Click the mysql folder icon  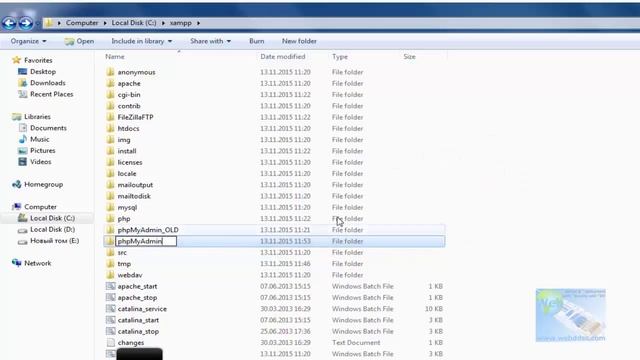pos(110,207)
